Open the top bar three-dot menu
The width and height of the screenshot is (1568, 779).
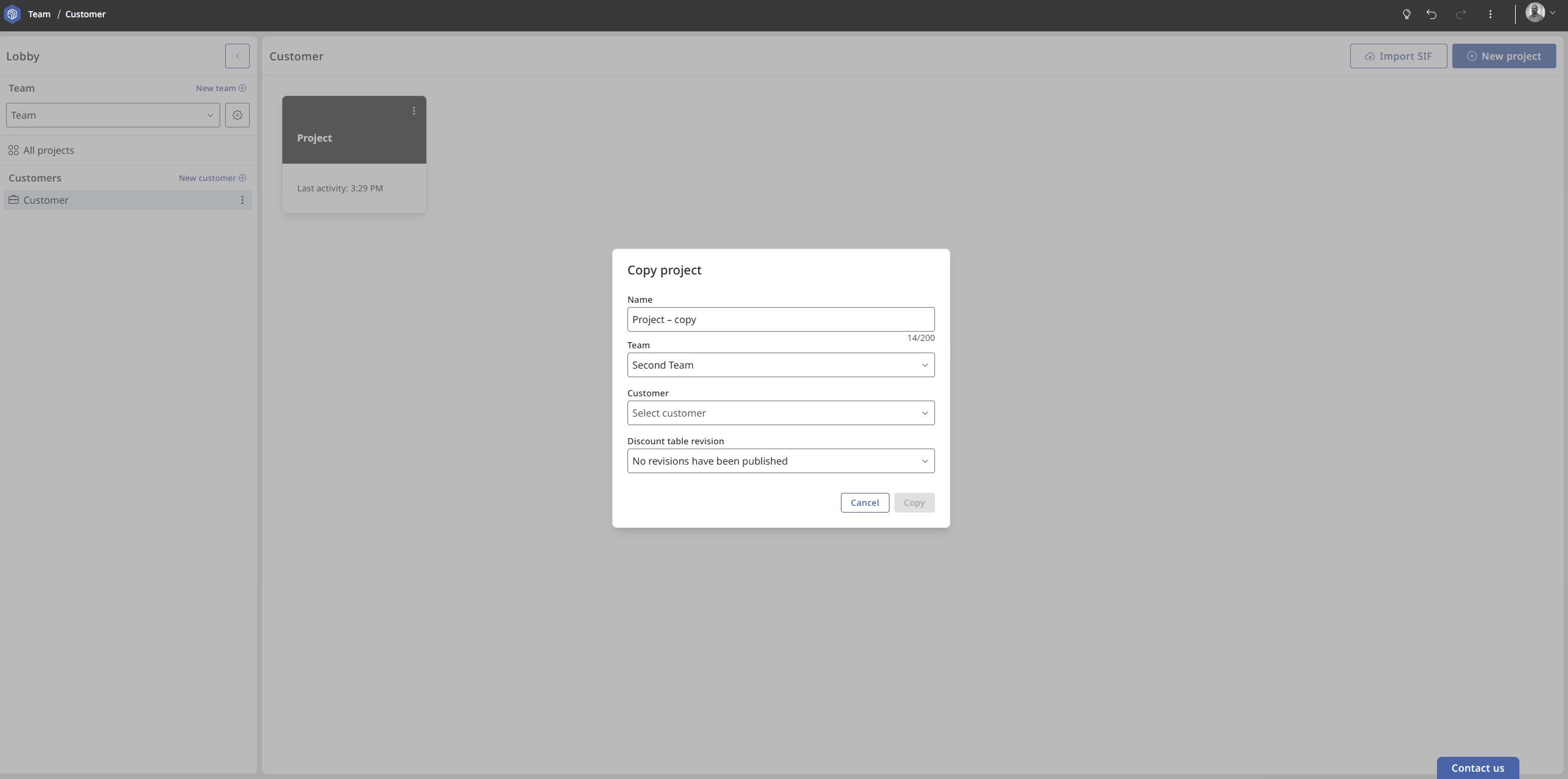click(x=1490, y=14)
